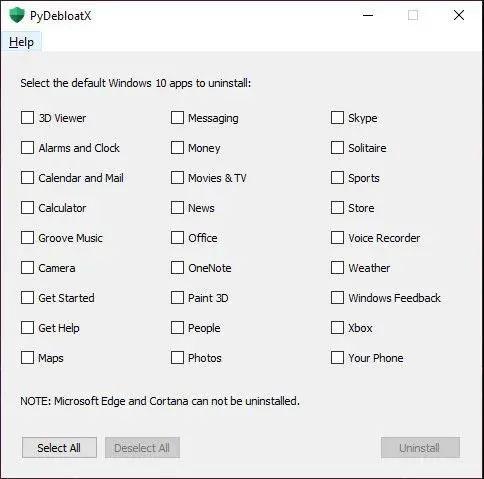Check the Skype checkbox

[x=337, y=118]
